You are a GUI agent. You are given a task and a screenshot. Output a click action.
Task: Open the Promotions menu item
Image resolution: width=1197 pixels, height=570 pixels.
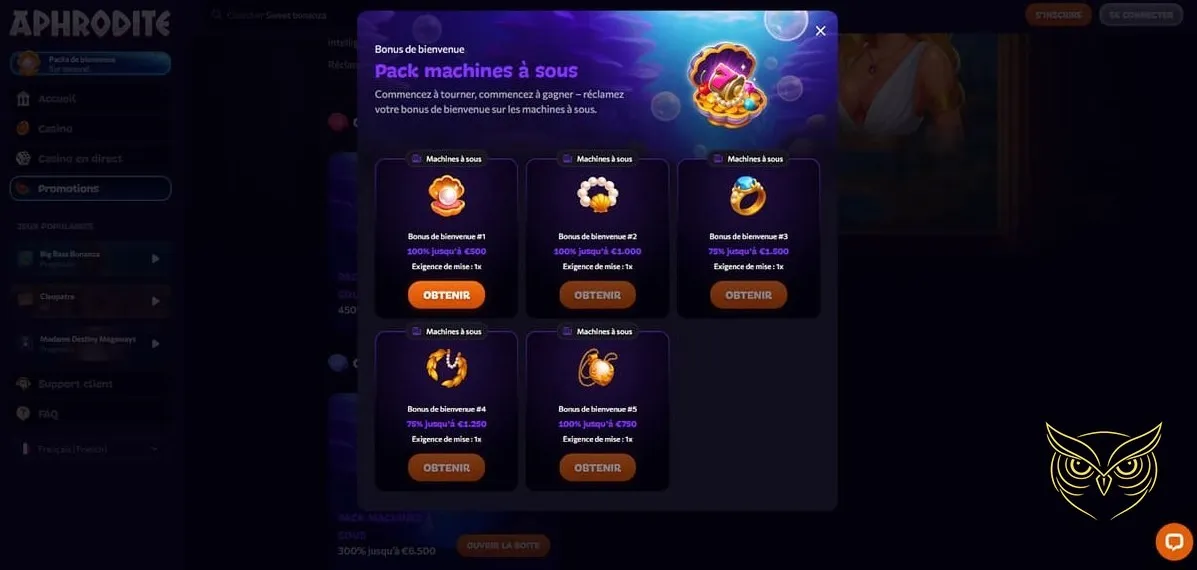(x=90, y=188)
